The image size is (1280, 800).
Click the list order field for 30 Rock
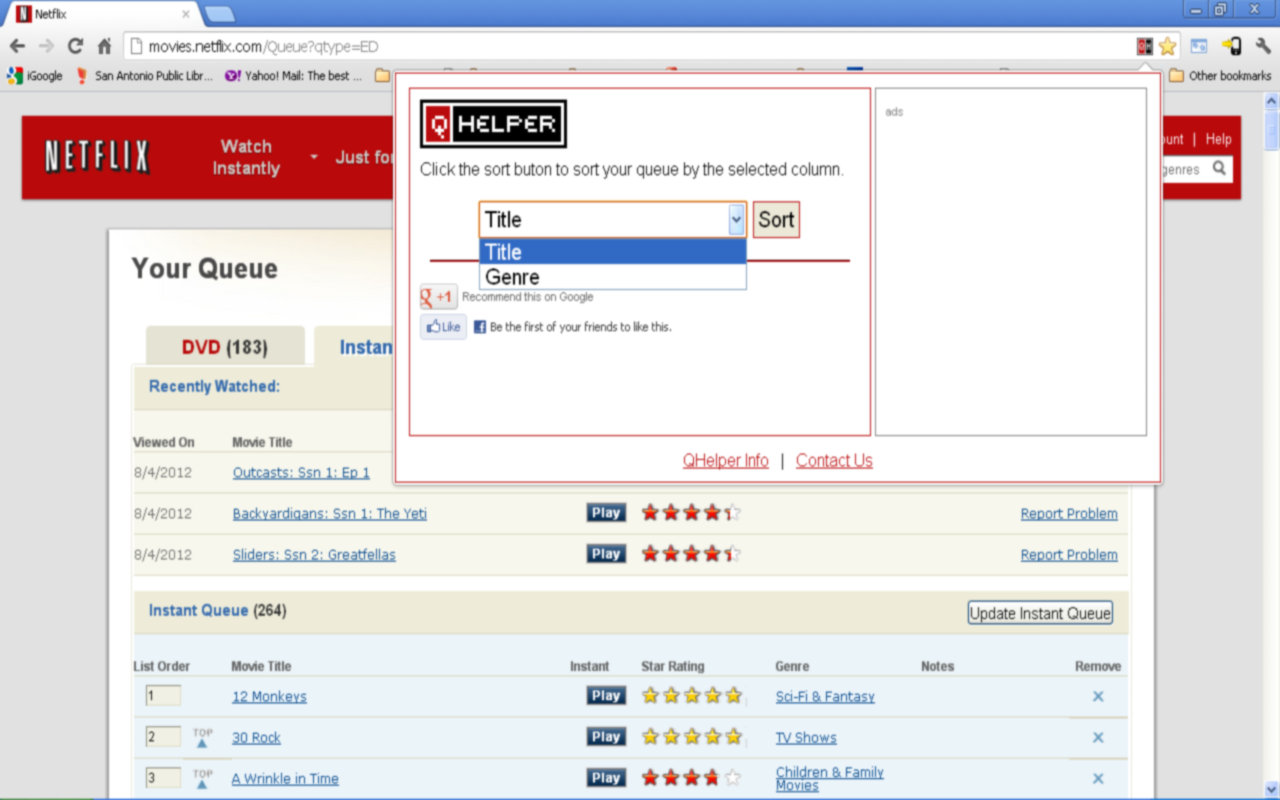click(163, 737)
